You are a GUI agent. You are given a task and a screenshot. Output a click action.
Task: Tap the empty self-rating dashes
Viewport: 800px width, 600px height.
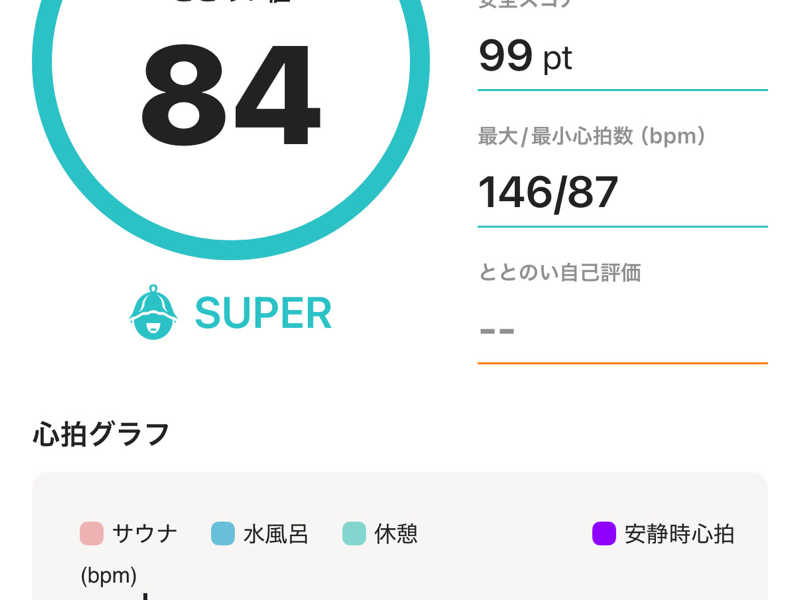click(x=497, y=331)
